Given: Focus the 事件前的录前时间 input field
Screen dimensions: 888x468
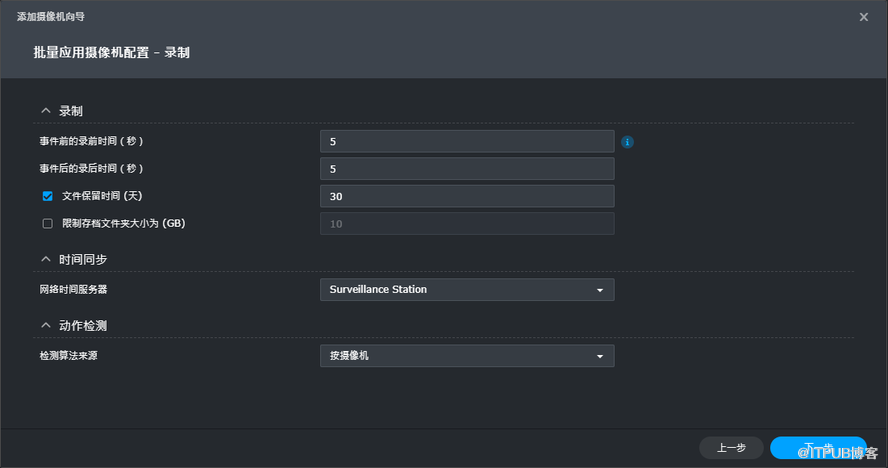Looking at the screenshot, I should tap(467, 142).
